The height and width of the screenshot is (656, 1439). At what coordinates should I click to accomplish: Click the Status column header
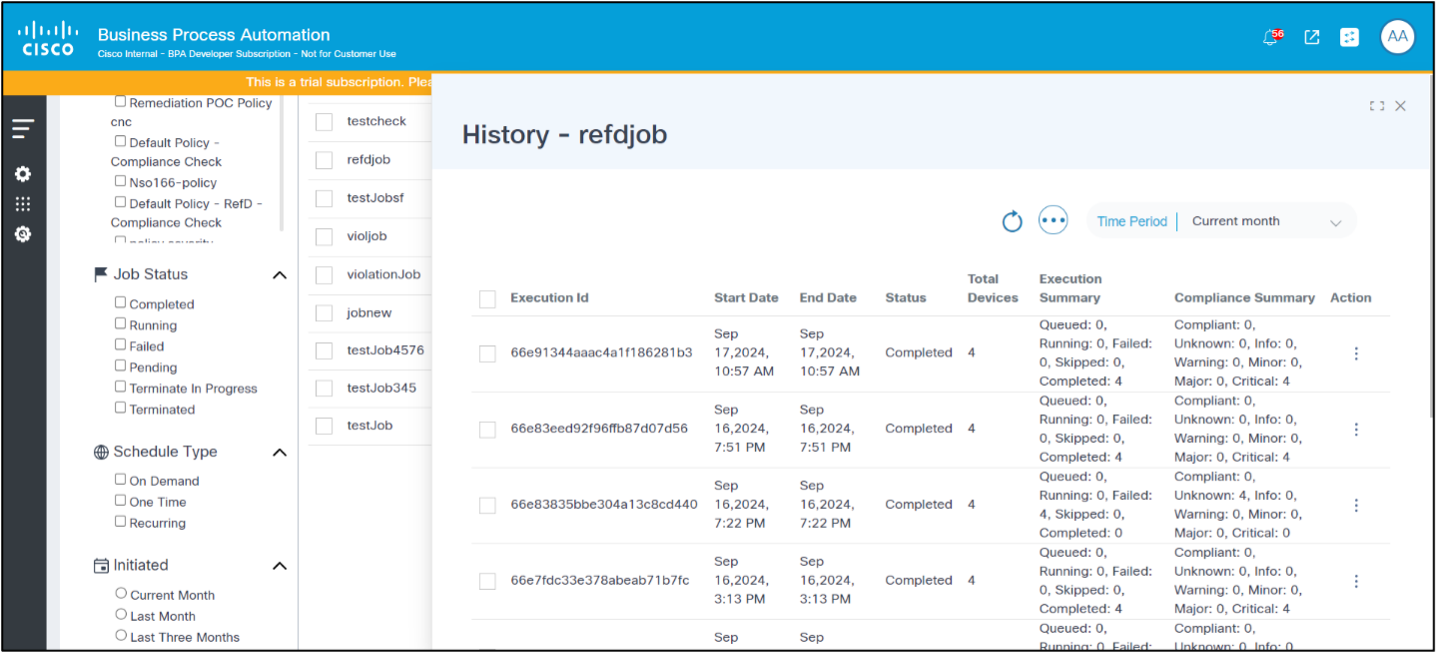coord(905,298)
